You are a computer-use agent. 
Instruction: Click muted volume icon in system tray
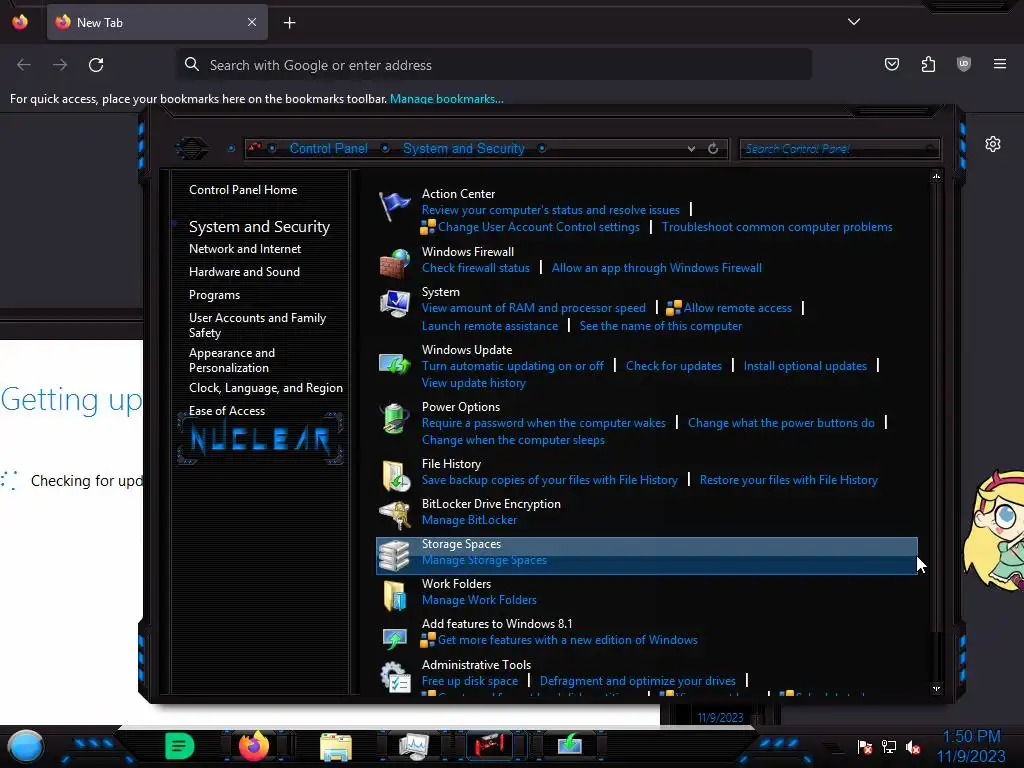[x=913, y=747]
